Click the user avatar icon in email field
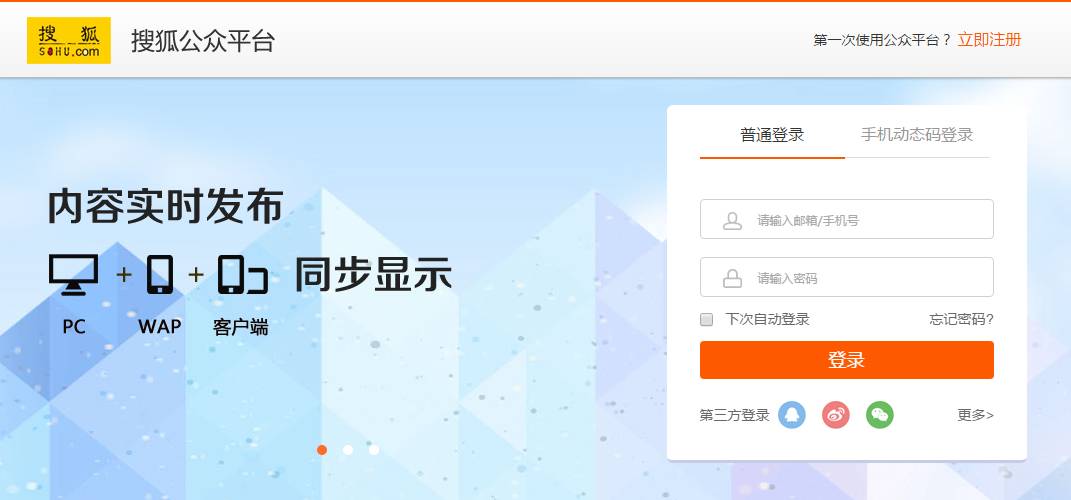 pyautogui.click(x=732, y=220)
